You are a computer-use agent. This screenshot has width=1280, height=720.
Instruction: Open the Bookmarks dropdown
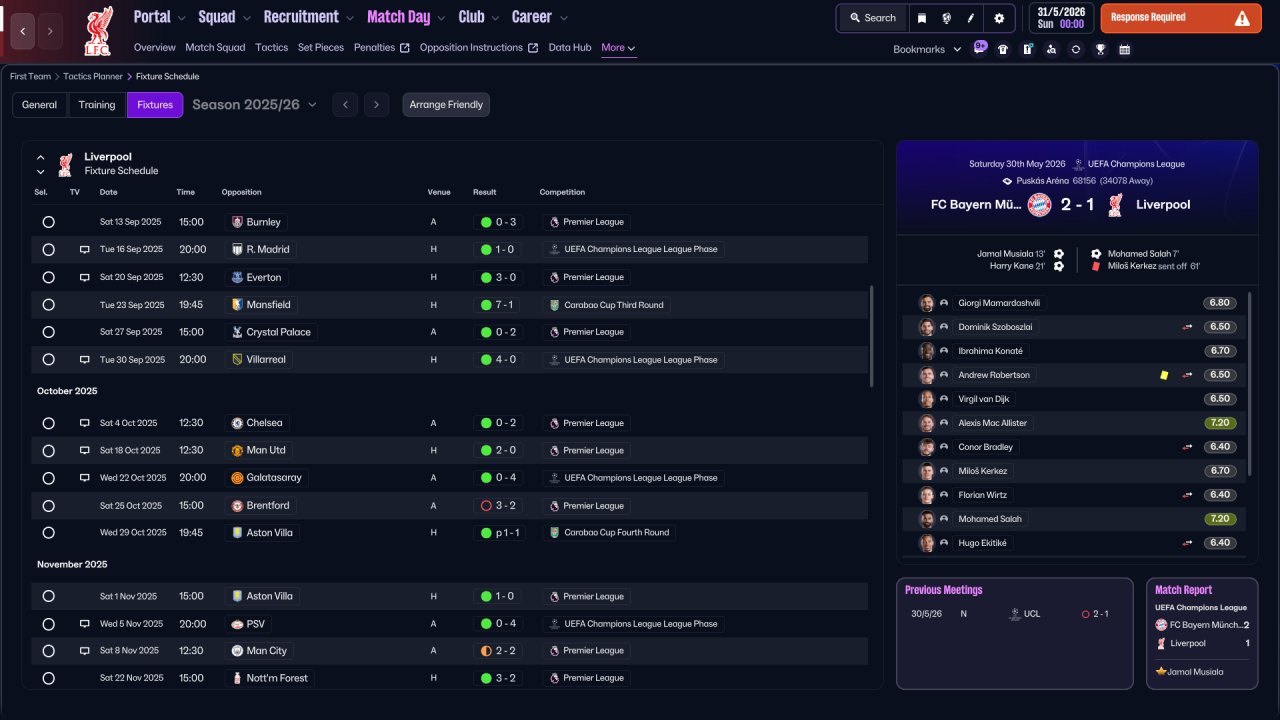coord(927,49)
